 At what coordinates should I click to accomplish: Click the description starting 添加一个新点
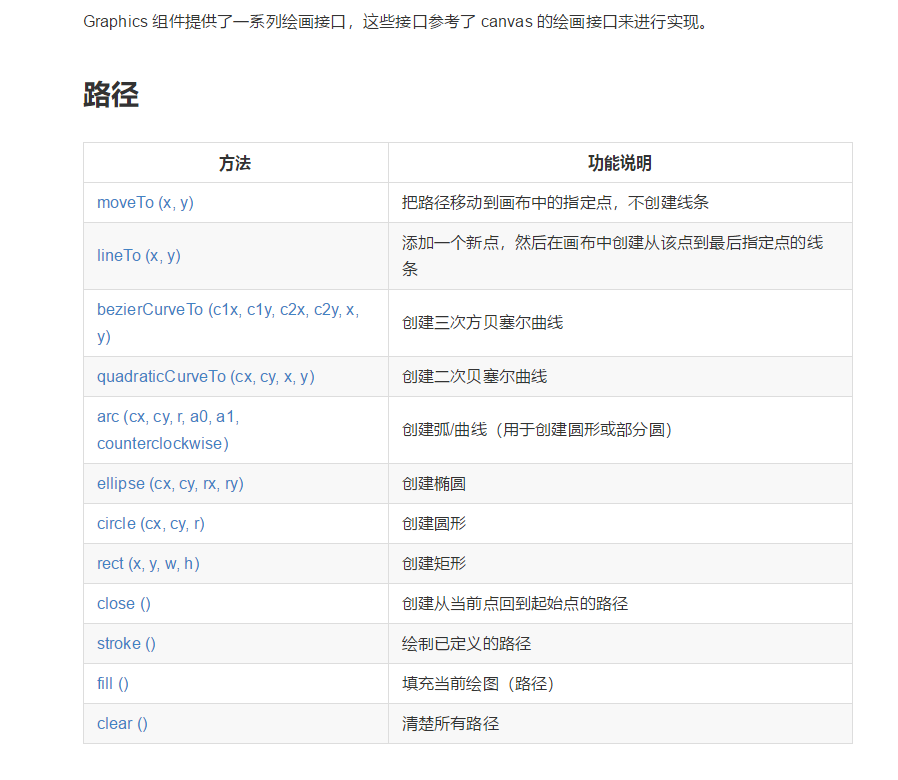pos(612,256)
